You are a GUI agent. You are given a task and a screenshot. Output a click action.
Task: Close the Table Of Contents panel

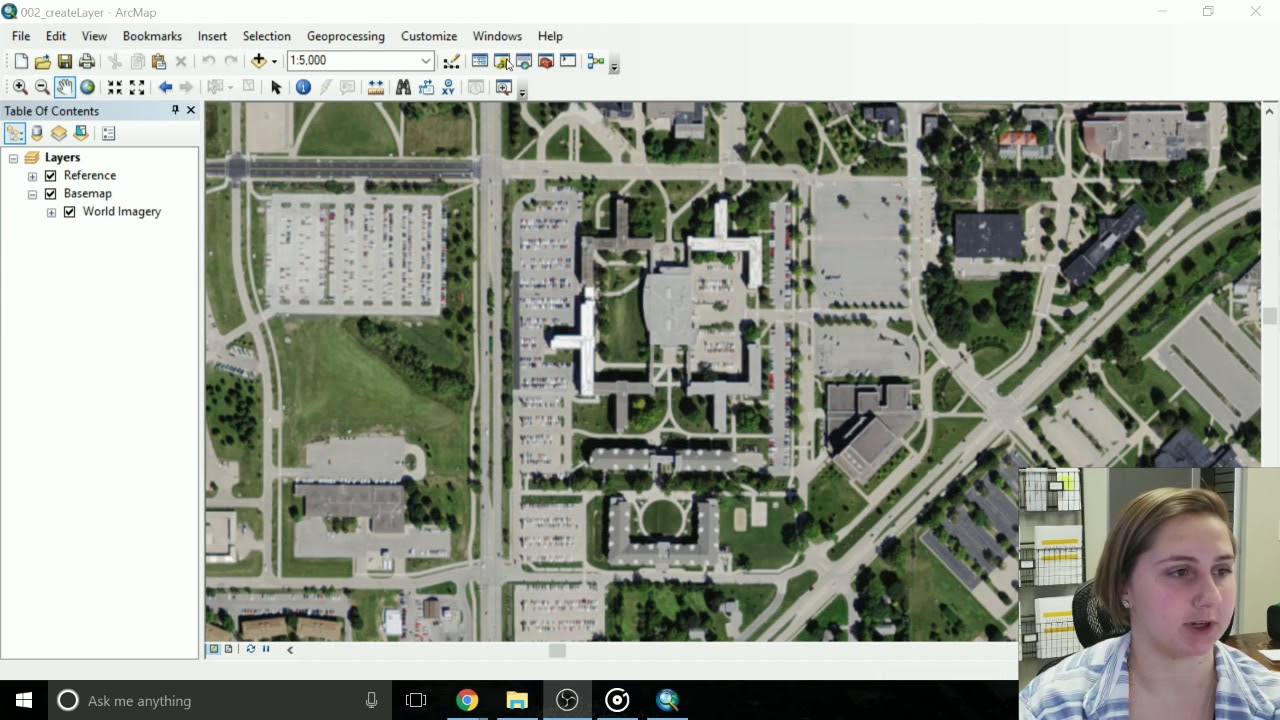[x=191, y=110]
